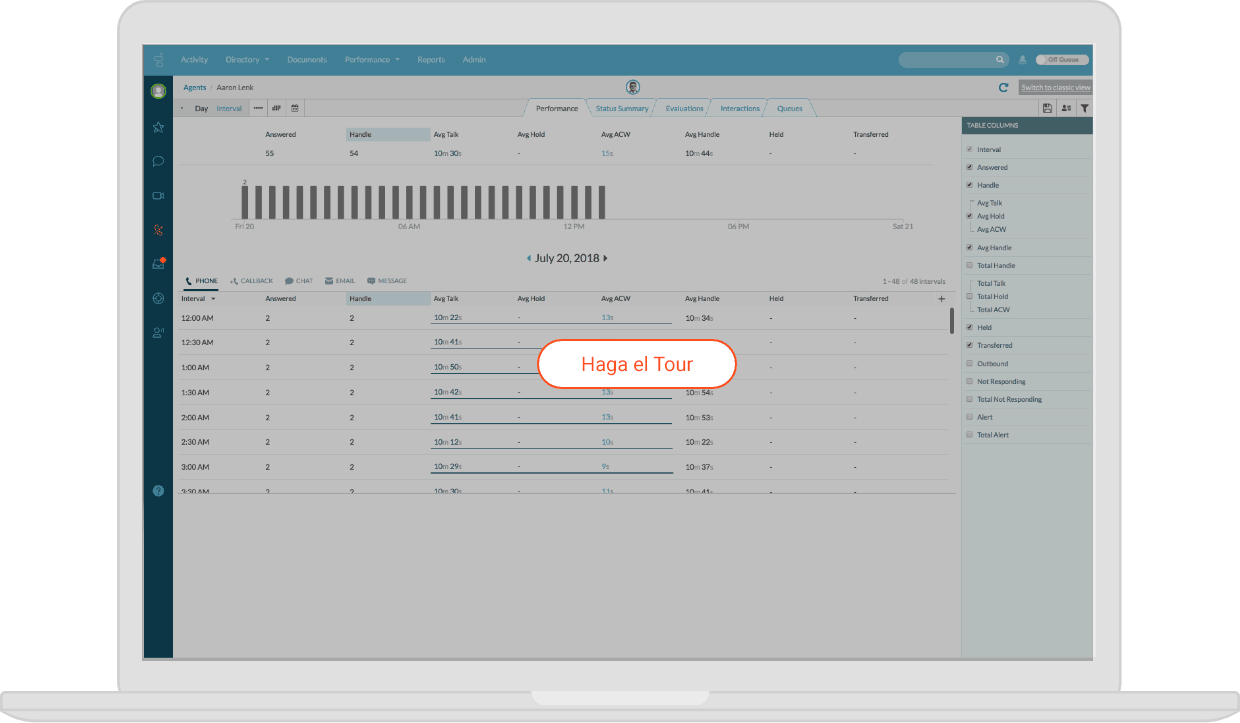Open the filter icon in the top right toolbar
Viewport: 1240px width, 723px height.
click(x=1085, y=107)
